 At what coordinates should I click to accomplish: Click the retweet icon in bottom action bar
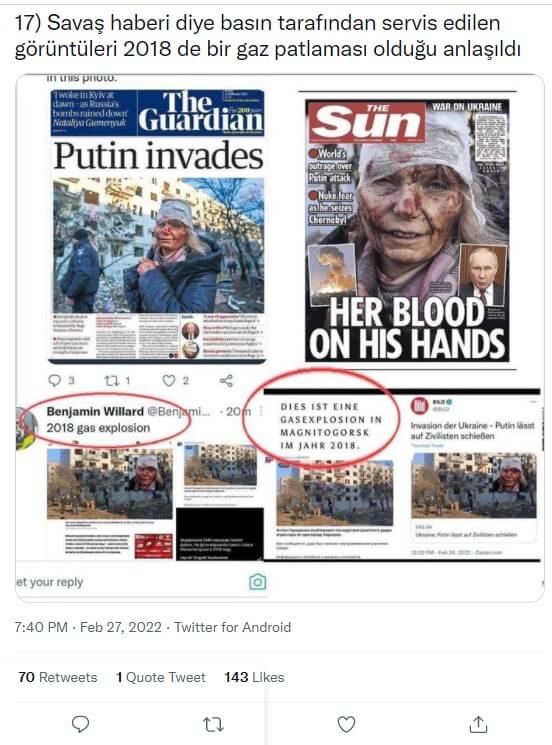point(213,724)
